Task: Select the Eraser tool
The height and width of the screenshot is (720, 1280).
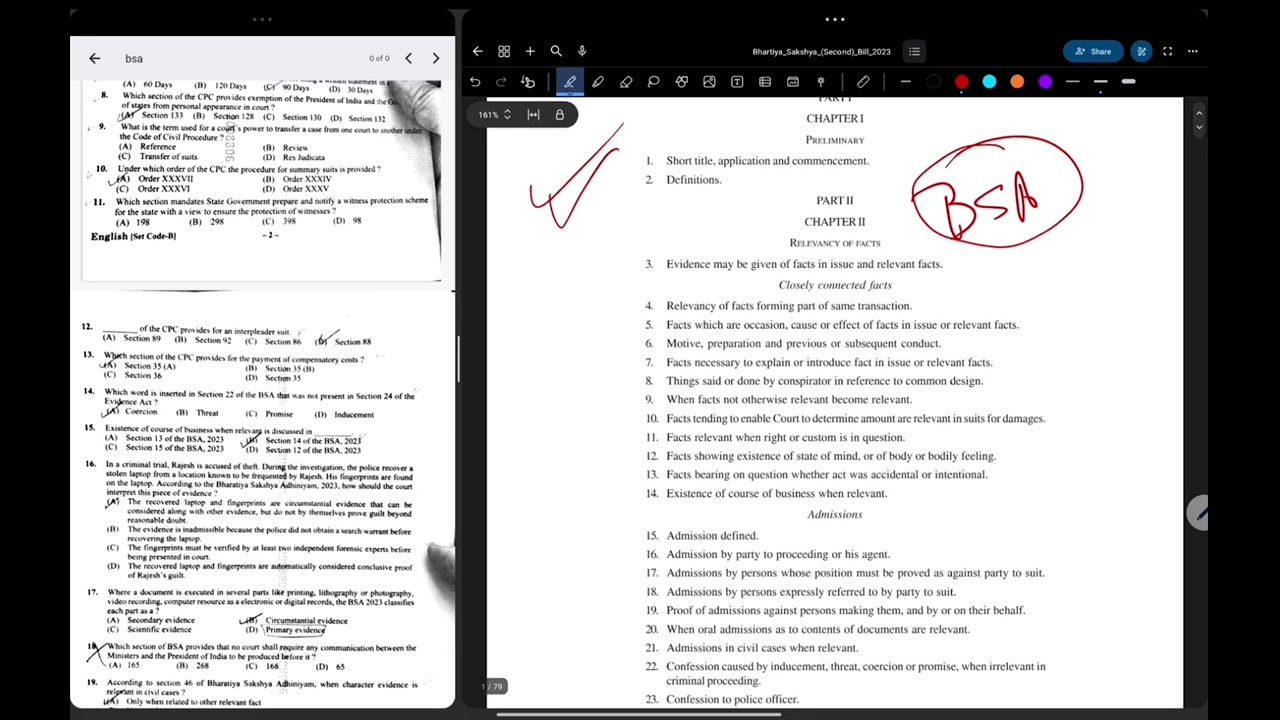Action: tap(626, 82)
